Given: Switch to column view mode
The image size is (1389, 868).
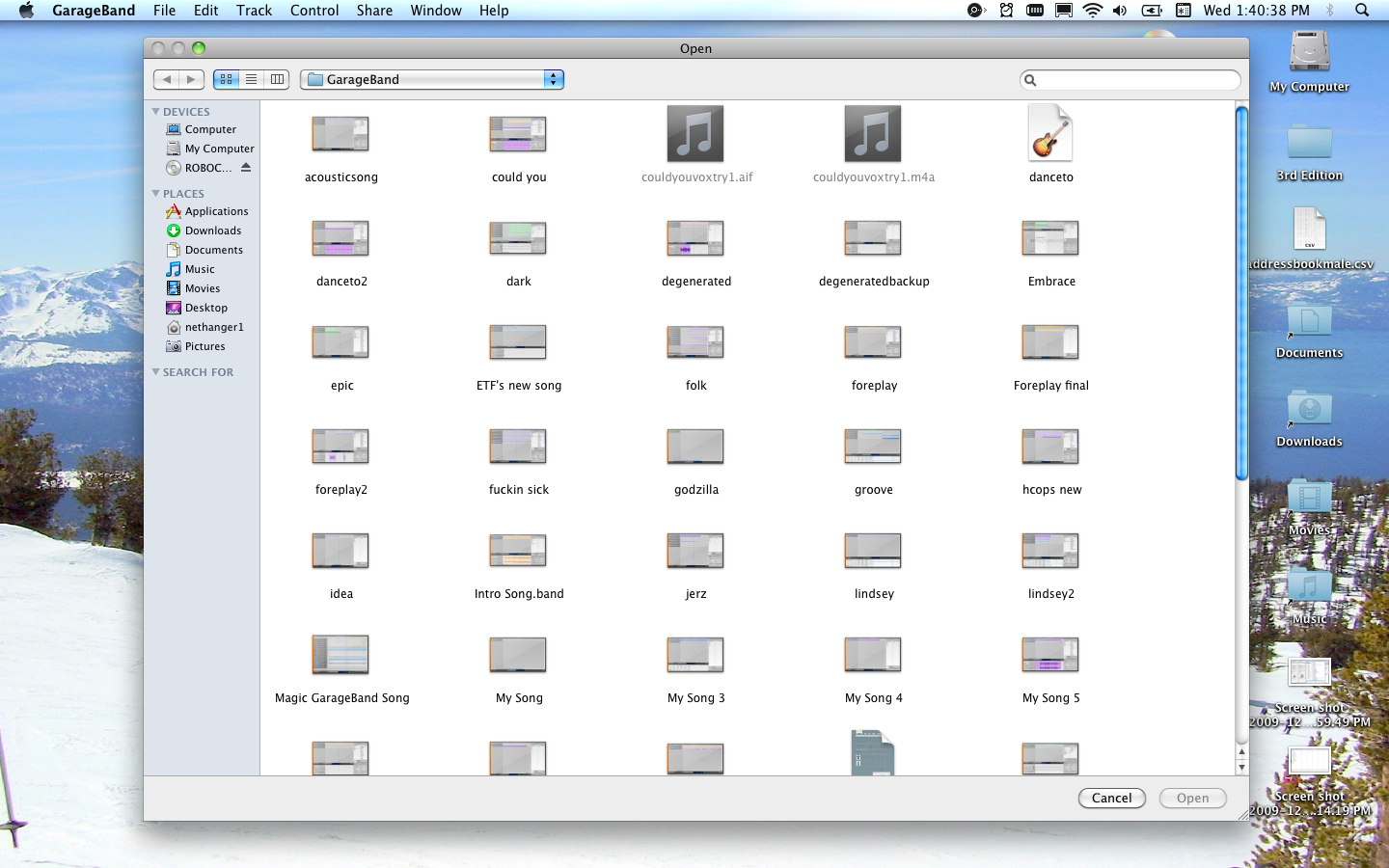Looking at the screenshot, I should click(x=277, y=79).
